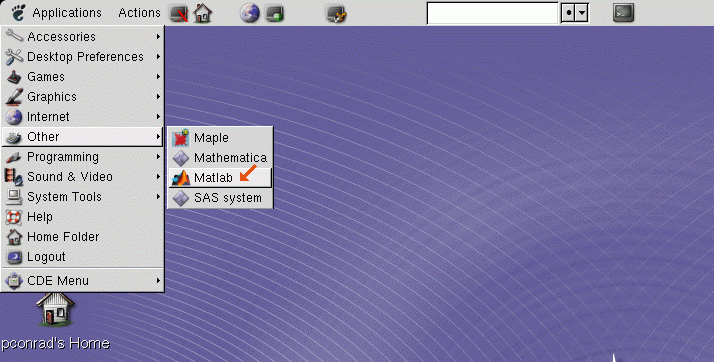
Task: Click the GNOME foot icon
Action: click(18, 12)
